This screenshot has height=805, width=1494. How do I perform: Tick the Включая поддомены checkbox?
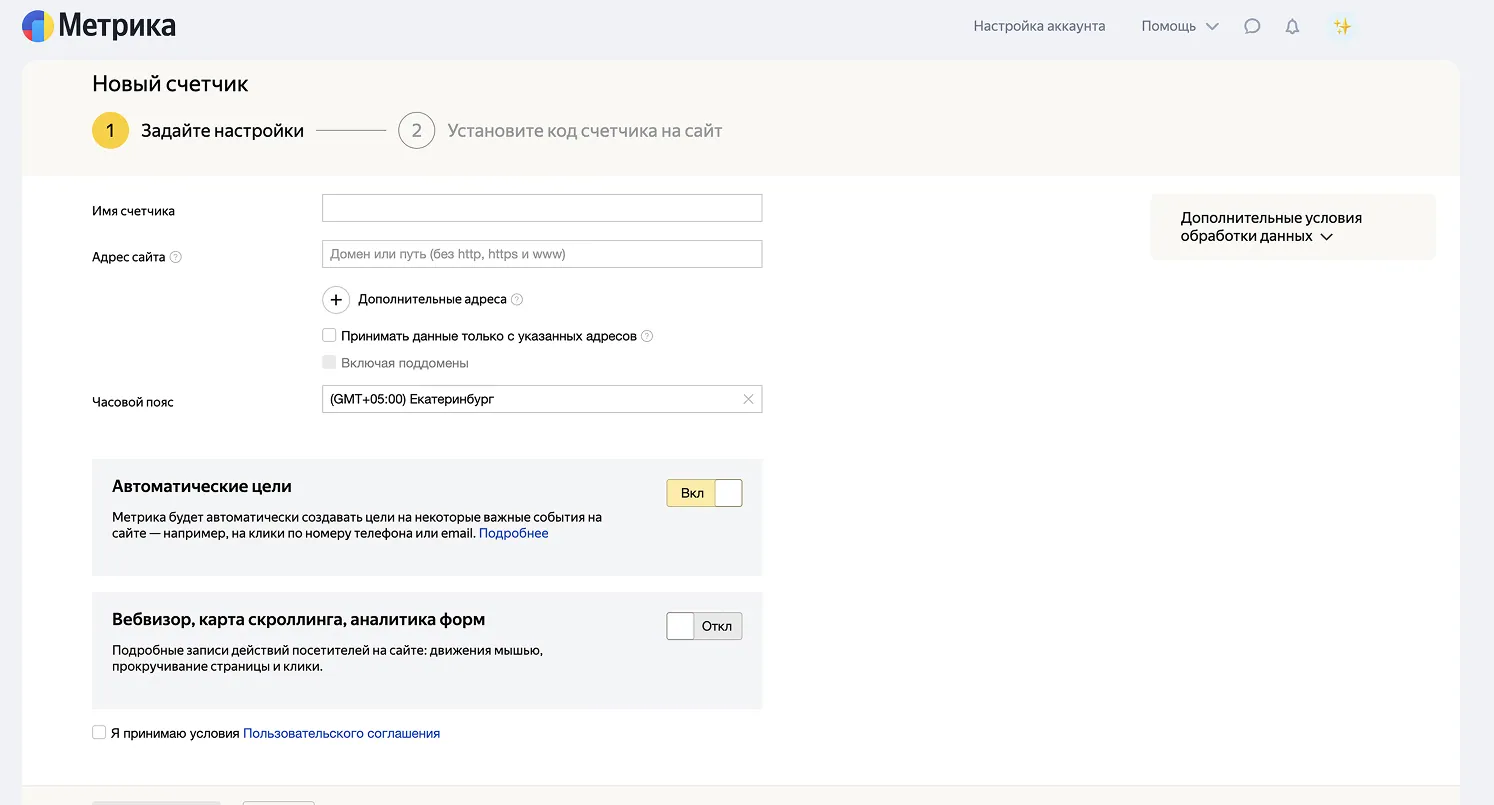329,362
